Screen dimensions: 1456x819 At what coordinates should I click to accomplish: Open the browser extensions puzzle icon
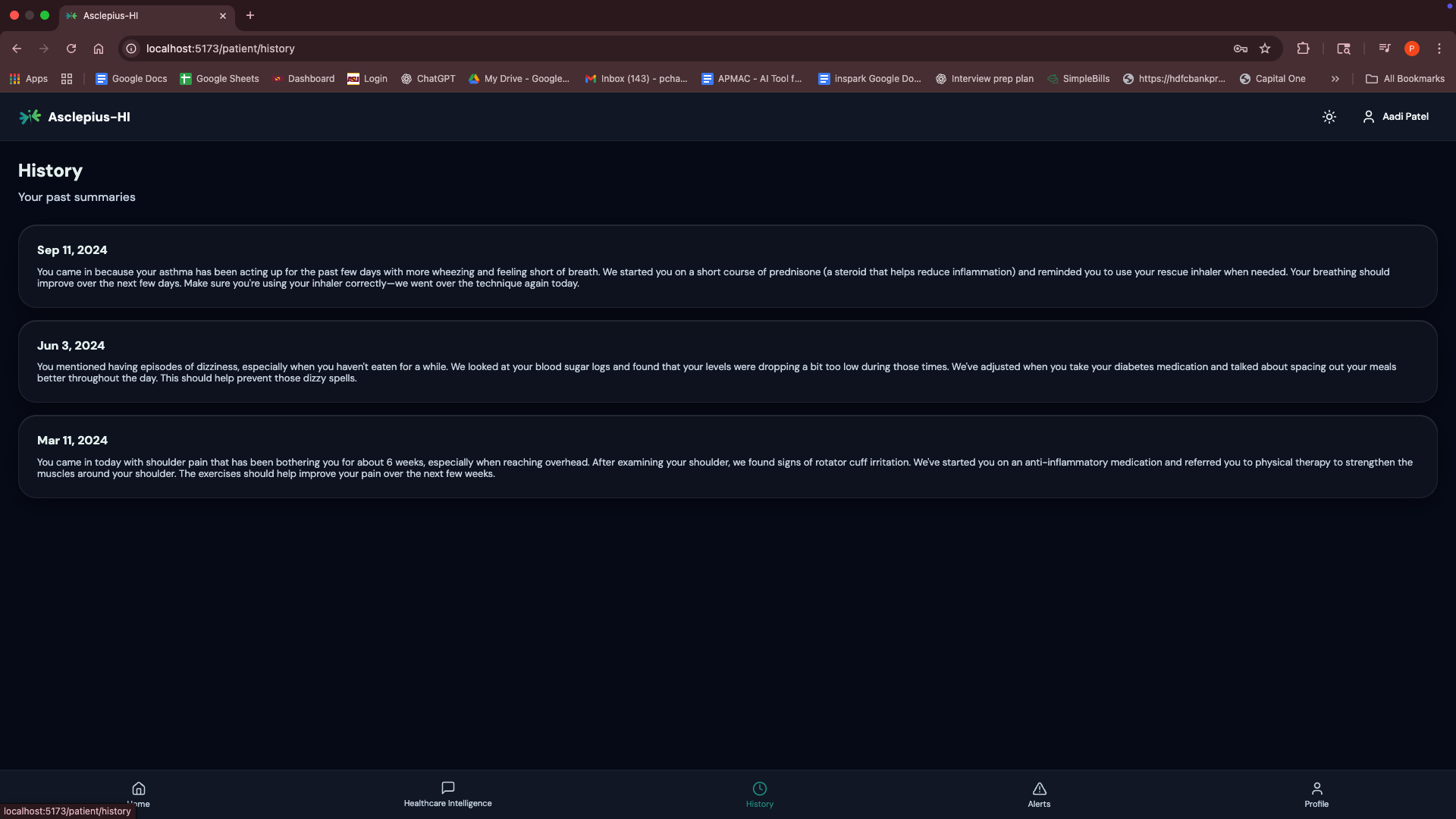point(1303,49)
